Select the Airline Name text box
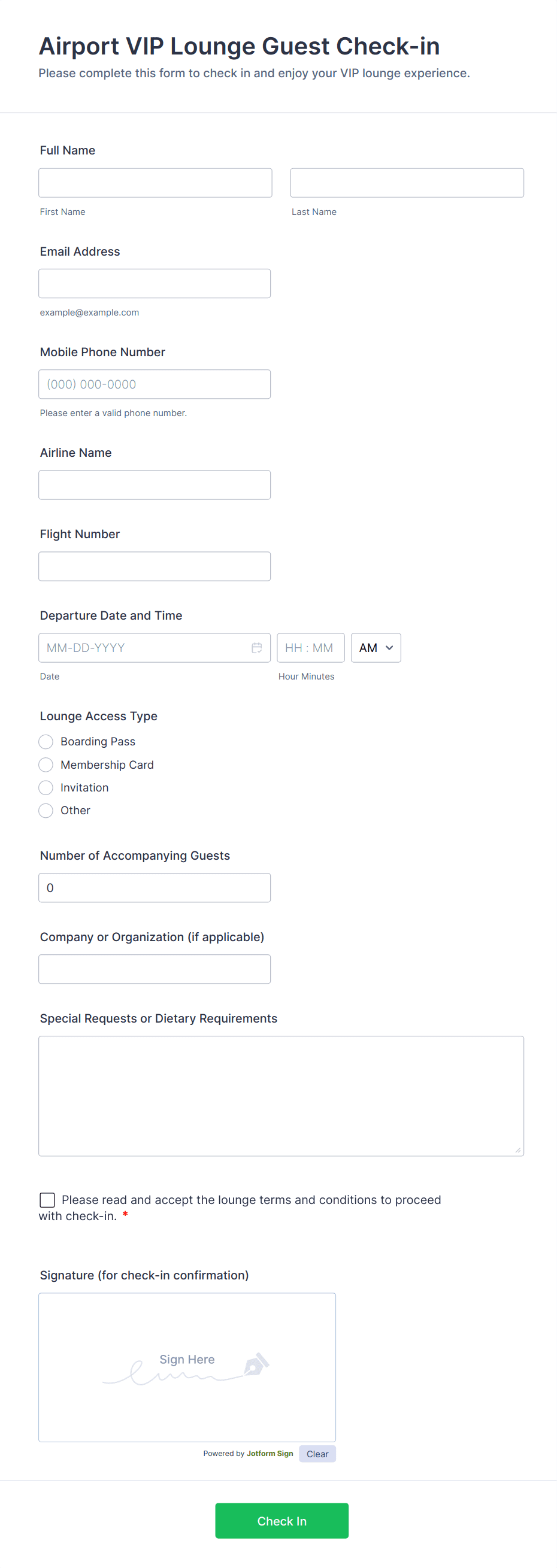 click(155, 484)
